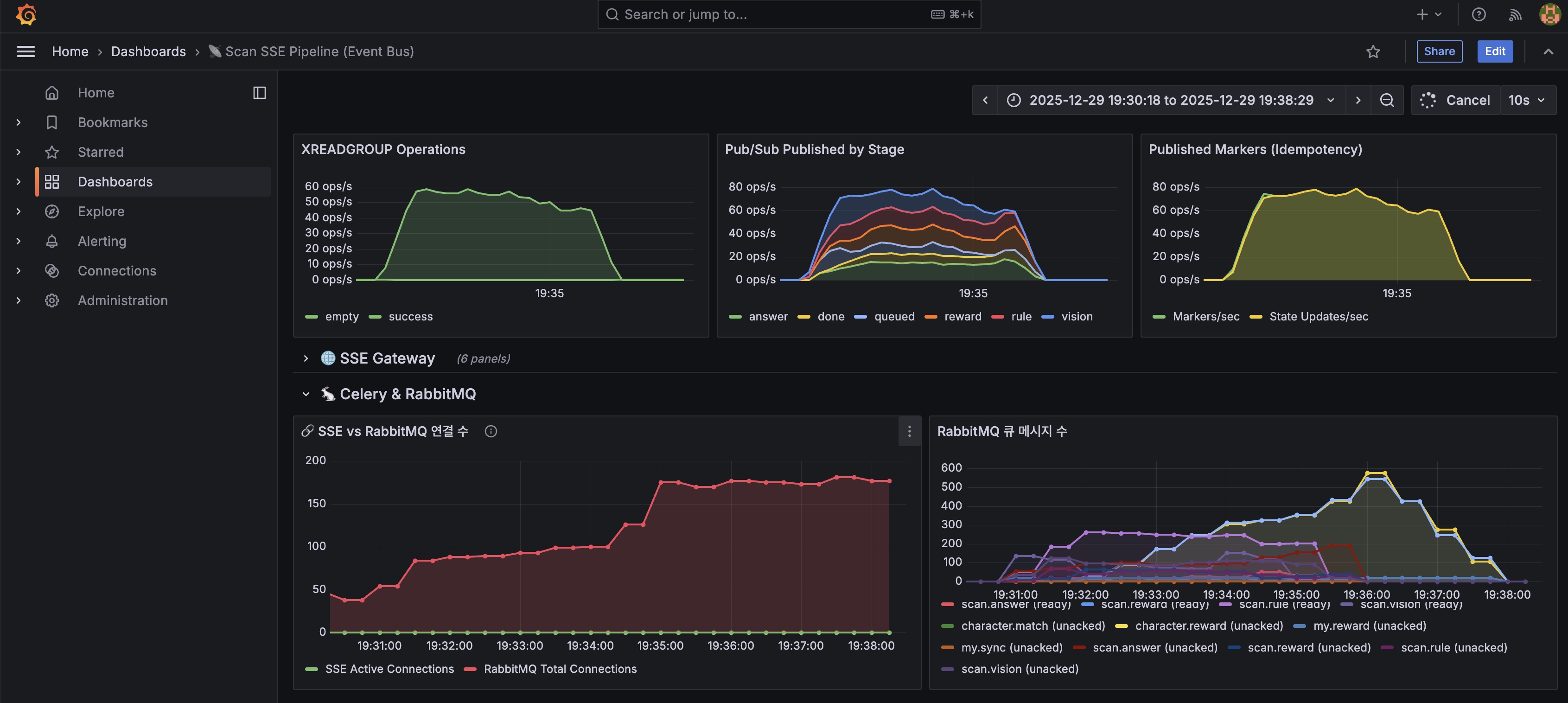1568x703 pixels.
Task: Star this dashboard as favorite
Action: pyautogui.click(x=1373, y=52)
